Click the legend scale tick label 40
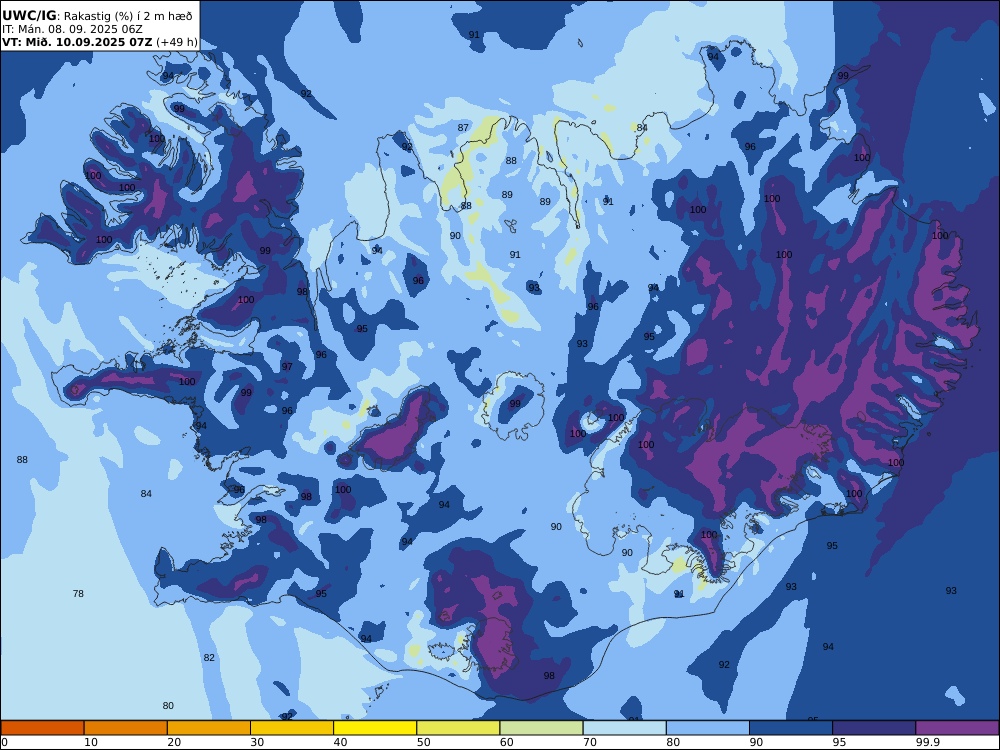The width and height of the screenshot is (1000, 750). (341, 742)
